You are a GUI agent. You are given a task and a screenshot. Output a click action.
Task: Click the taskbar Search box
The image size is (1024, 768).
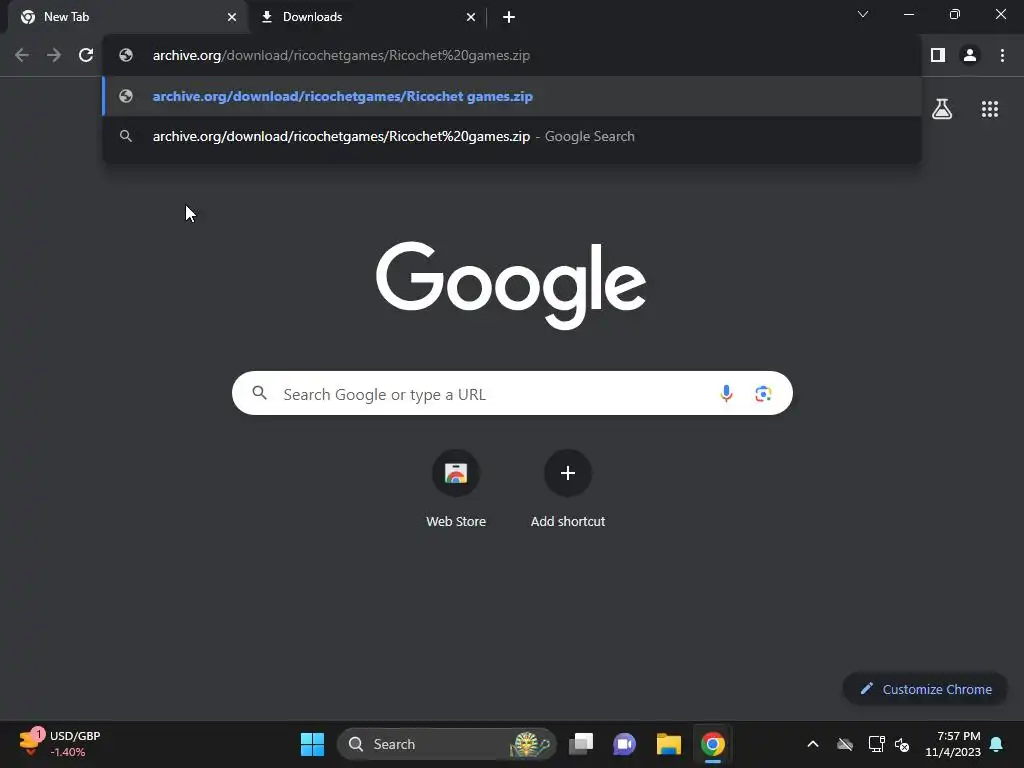point(447,744)
